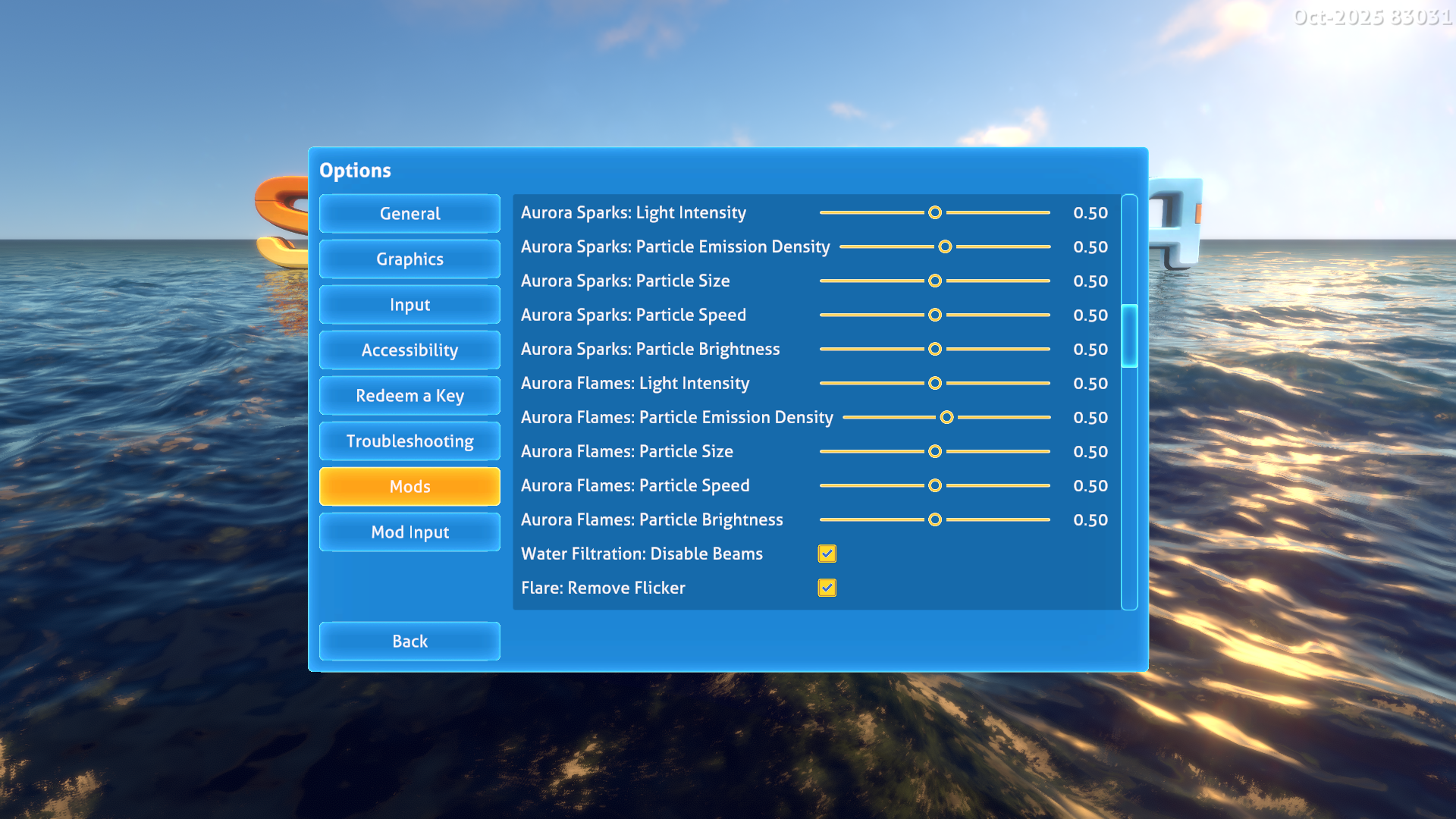Select the Accessibility tab
This screenshot has width=1456, height=819.
(409, 350)
